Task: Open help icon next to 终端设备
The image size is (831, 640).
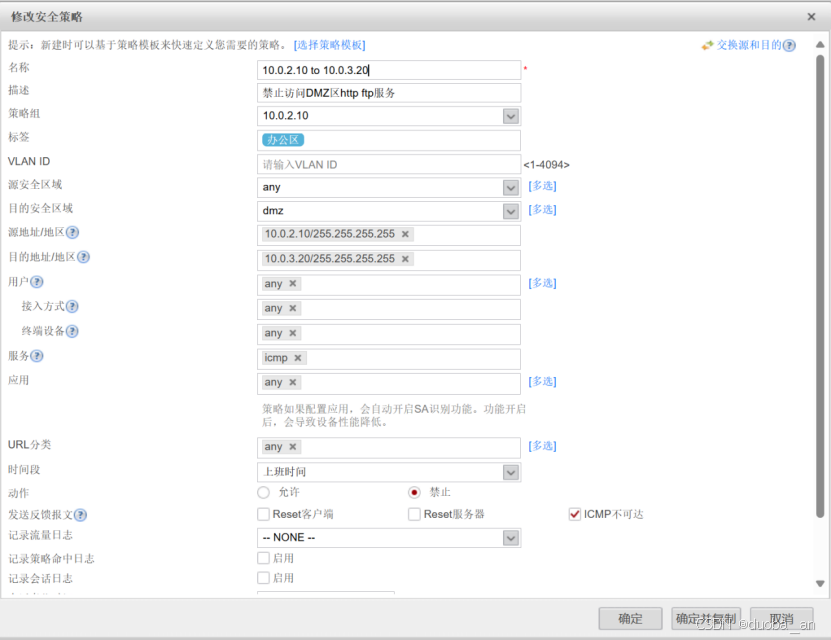Action: coord(72,331)
